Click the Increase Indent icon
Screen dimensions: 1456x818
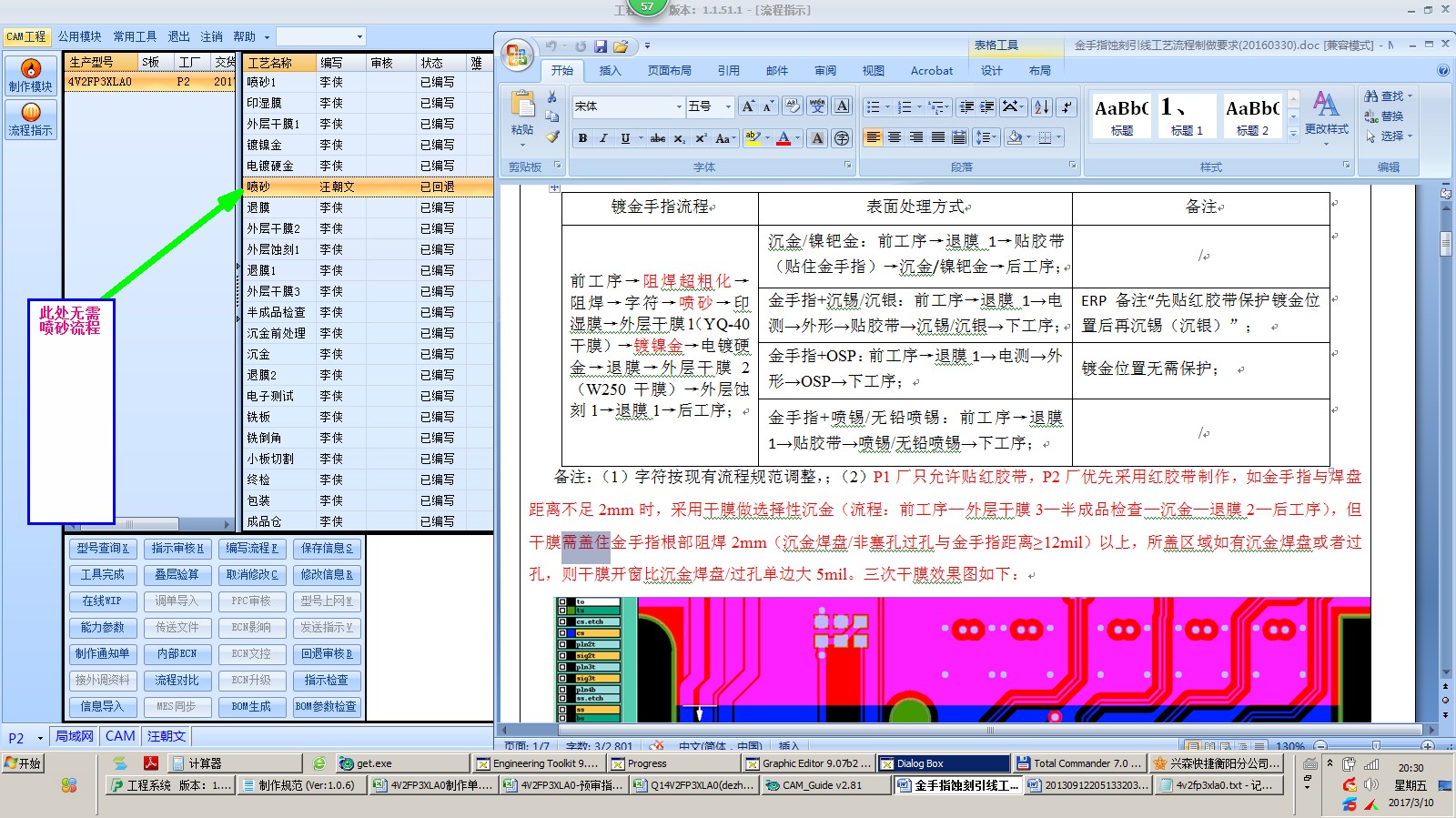986,106
